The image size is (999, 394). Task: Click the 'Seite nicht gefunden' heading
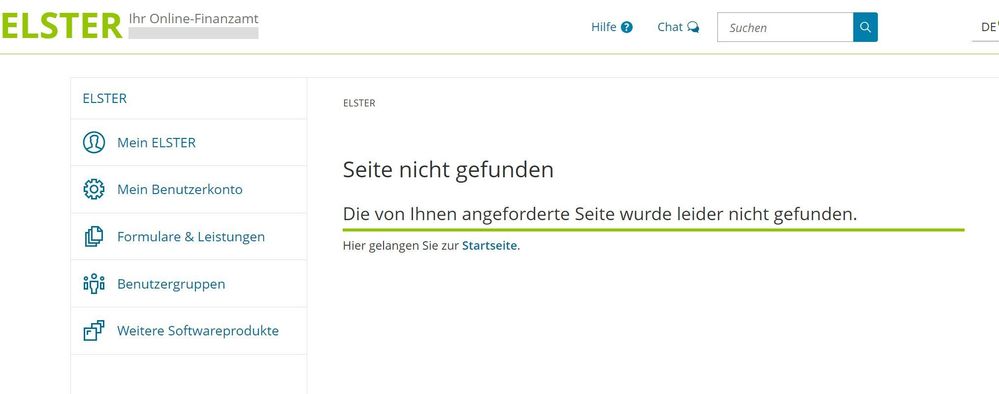[448, 170]
